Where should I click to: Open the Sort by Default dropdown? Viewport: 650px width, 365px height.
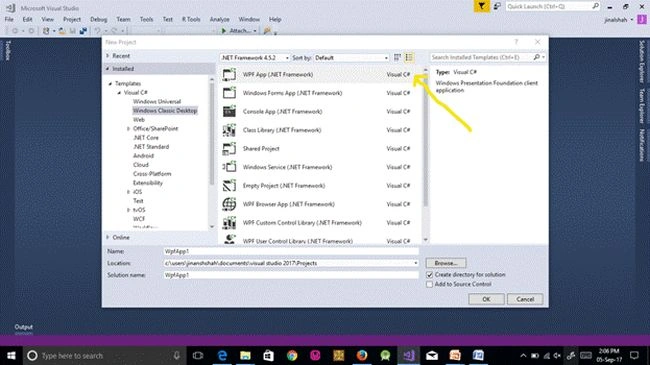(x=352, y=58)
